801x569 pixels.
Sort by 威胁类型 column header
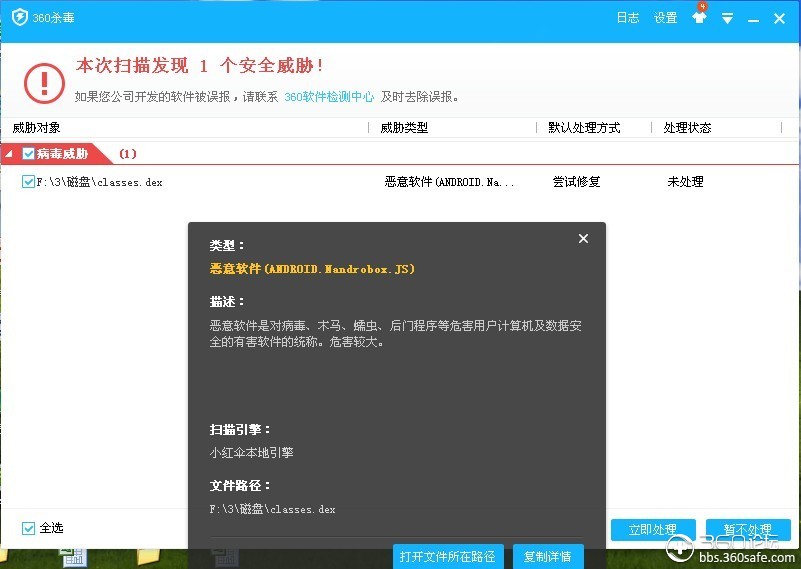pos(404,127)
